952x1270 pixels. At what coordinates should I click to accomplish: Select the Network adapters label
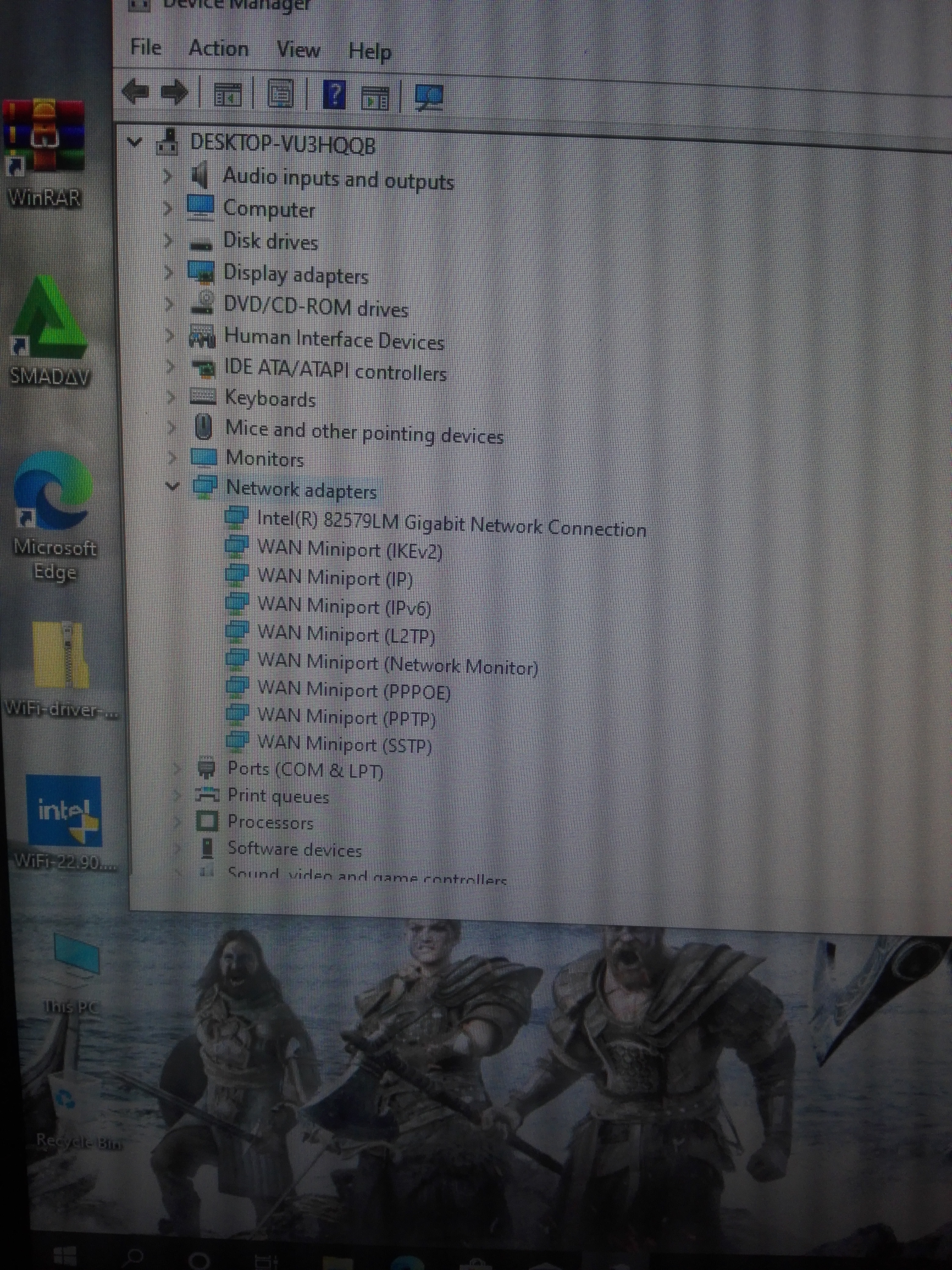[x=301, y=490]
